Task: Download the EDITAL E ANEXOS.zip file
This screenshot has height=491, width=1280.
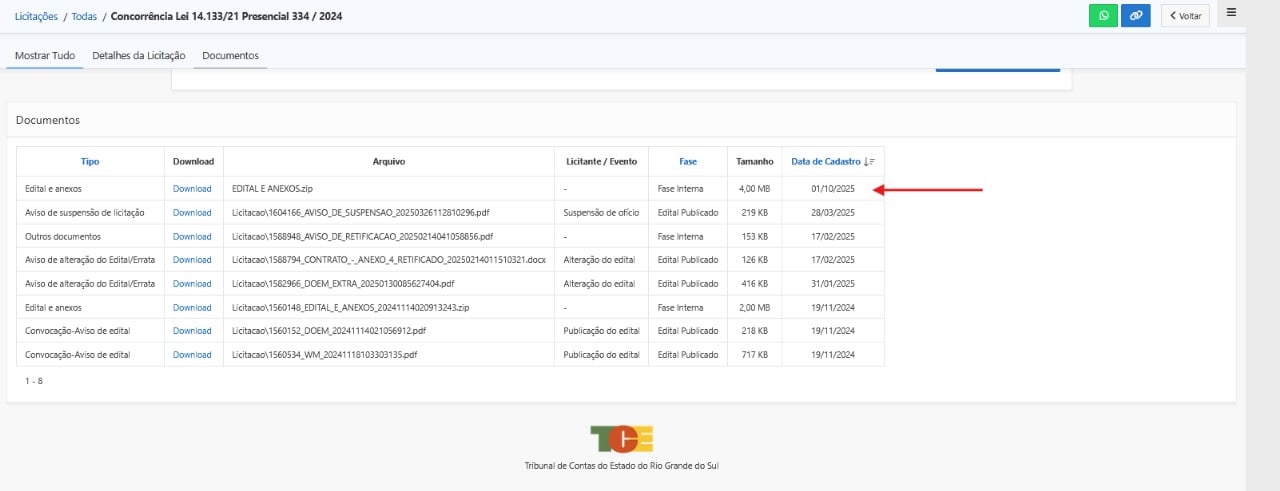Action: (192, 189)
